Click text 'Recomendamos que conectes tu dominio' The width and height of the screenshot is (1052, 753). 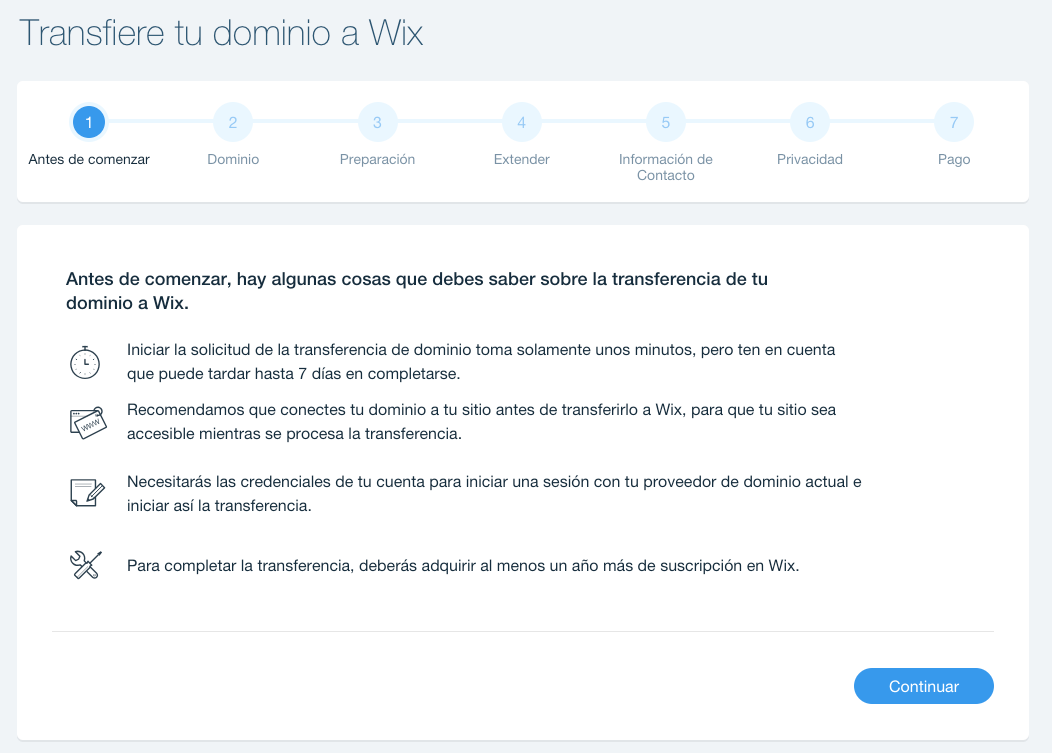coord(482,421)
